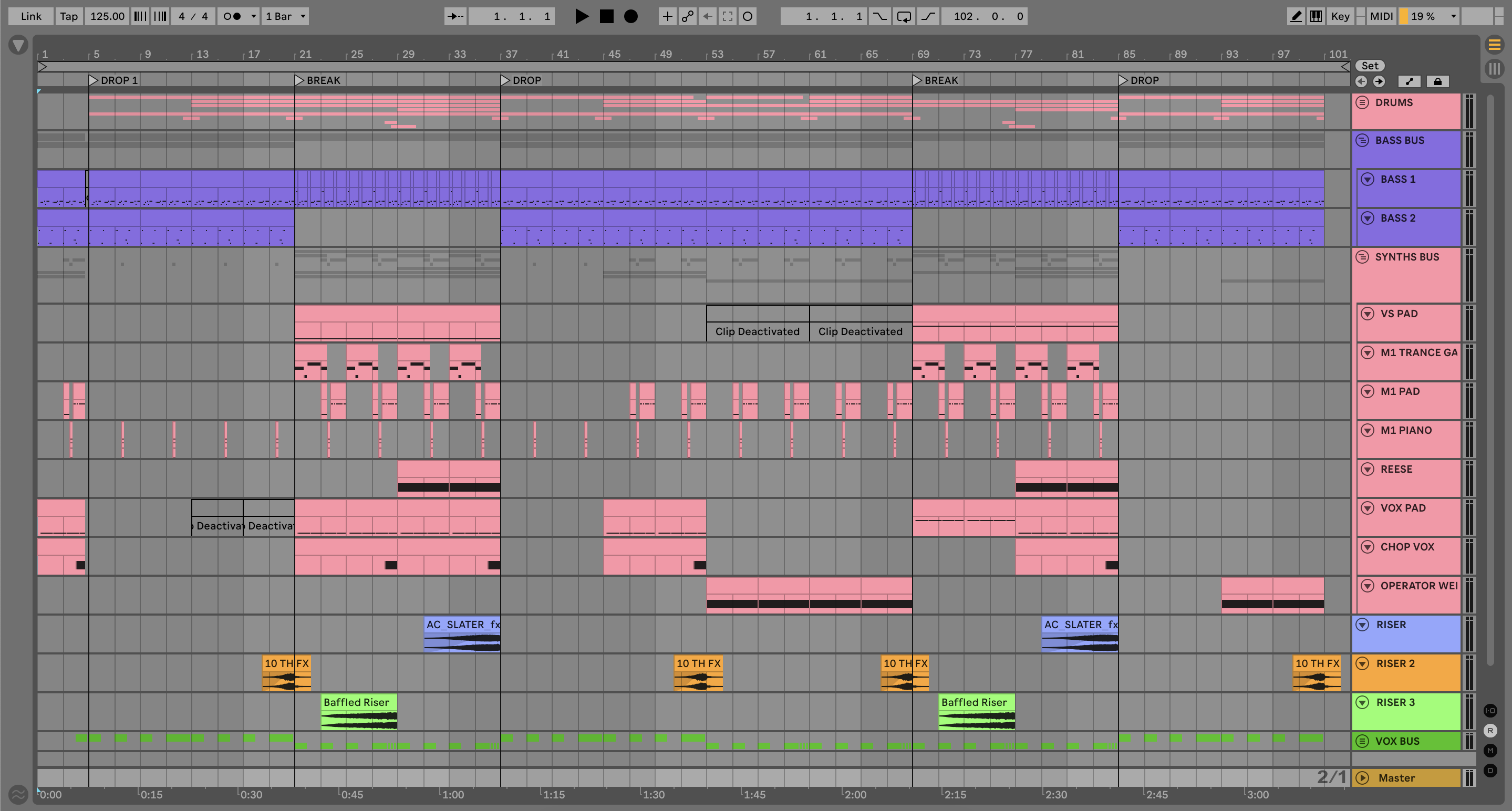Enable the Automation Arm link icon
The width and height of the screenshot is (1512, 811).
pos(687,16)
